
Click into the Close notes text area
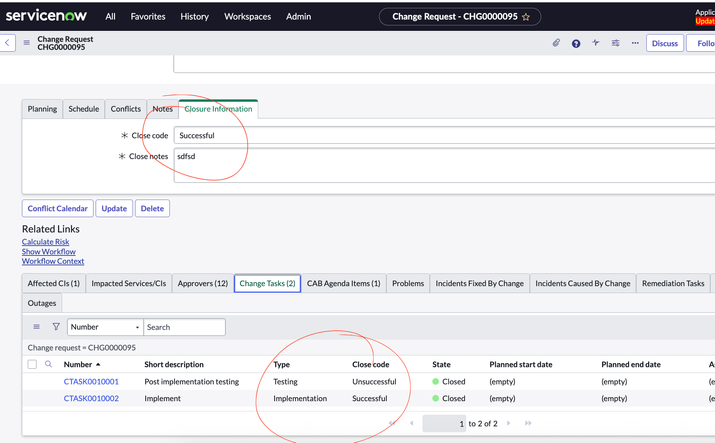coord(445,165)
